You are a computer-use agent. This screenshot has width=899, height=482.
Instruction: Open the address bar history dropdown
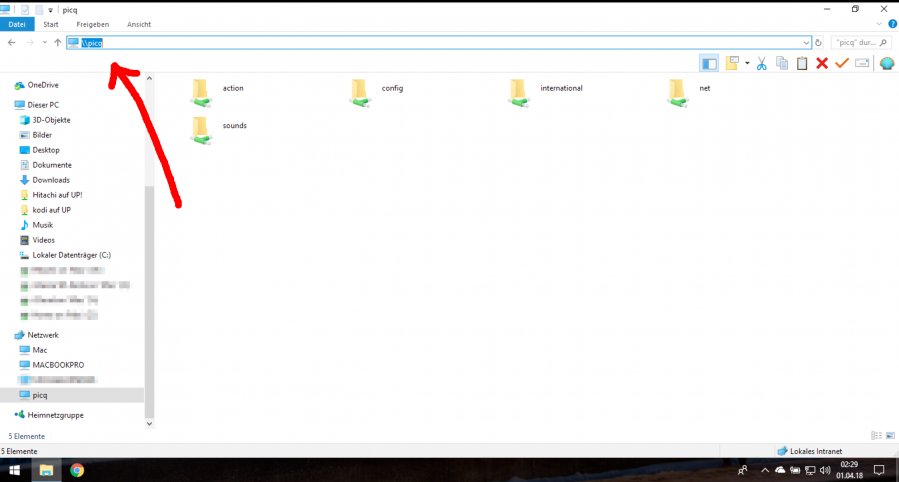pyautogui.click(x=806, y=43)
